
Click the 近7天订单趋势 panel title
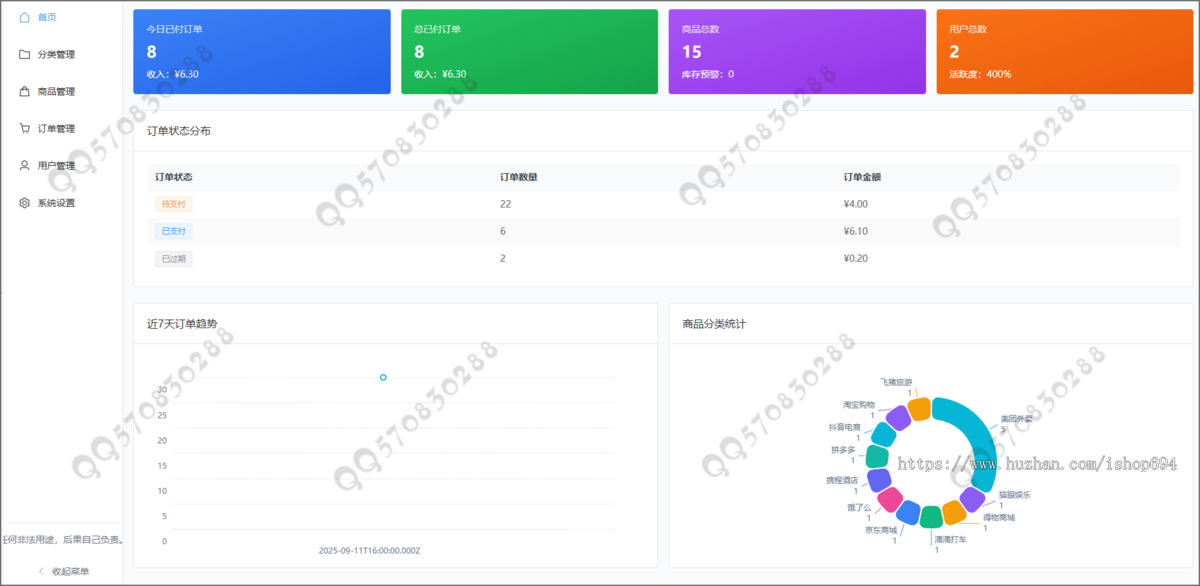[x=182, y=324]
